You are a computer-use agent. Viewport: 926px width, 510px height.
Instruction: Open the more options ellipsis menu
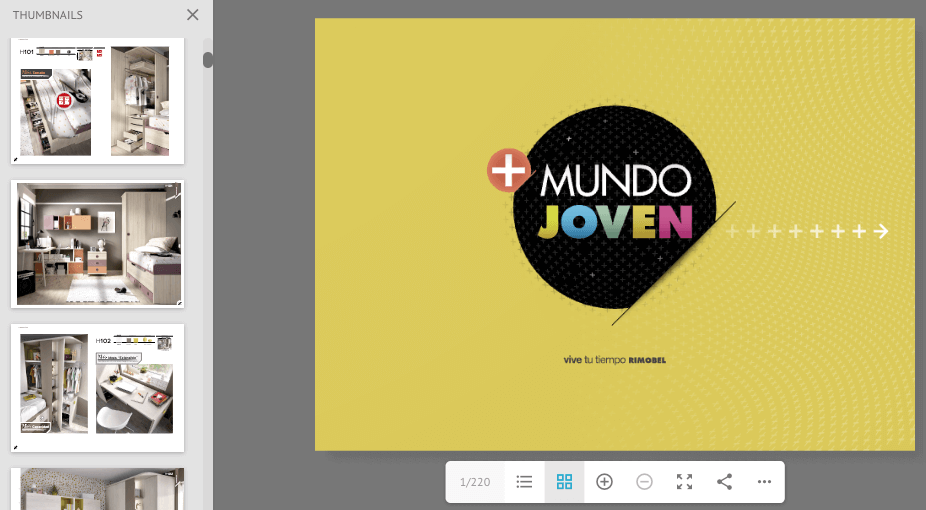coord(765,482)
